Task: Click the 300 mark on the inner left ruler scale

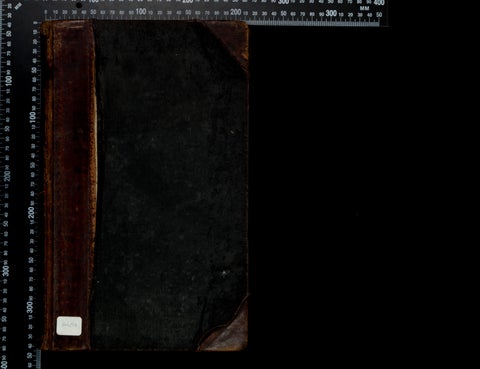Action: coord(30,307)
